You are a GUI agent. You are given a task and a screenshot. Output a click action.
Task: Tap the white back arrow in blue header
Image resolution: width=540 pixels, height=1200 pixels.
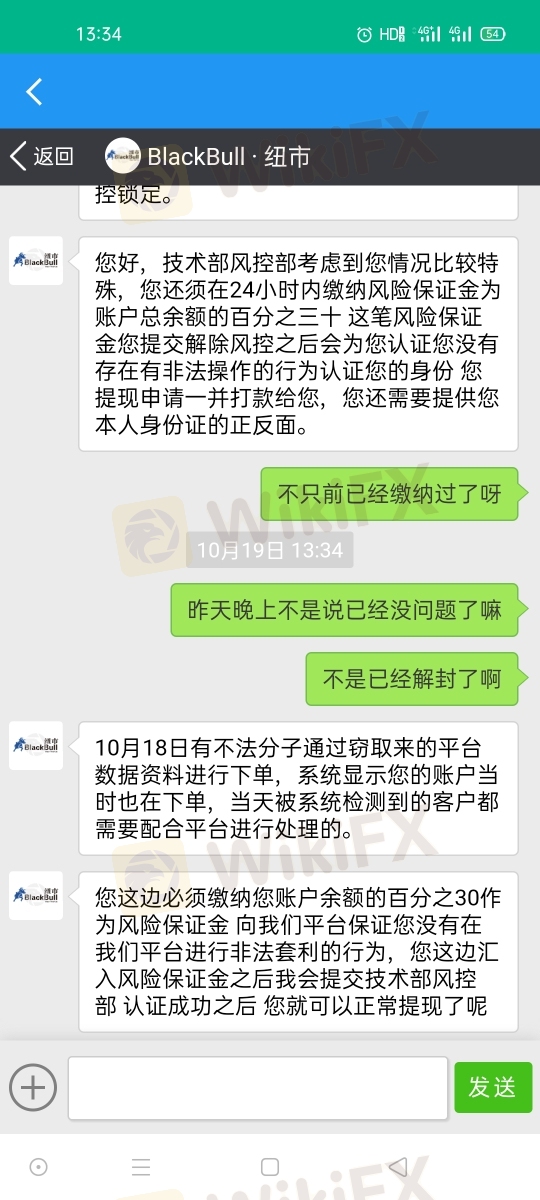click(34, 92)
